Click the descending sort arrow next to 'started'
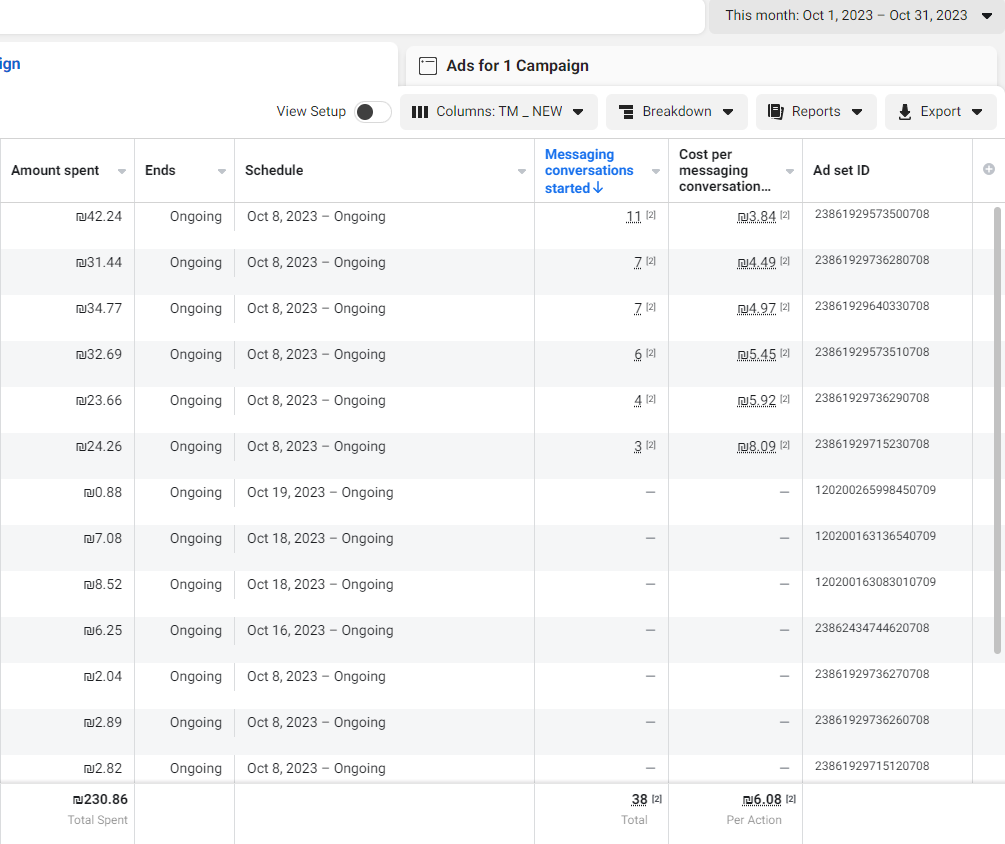The height and width of the screenshot is (844, 1005). click(x=598, y=188)
